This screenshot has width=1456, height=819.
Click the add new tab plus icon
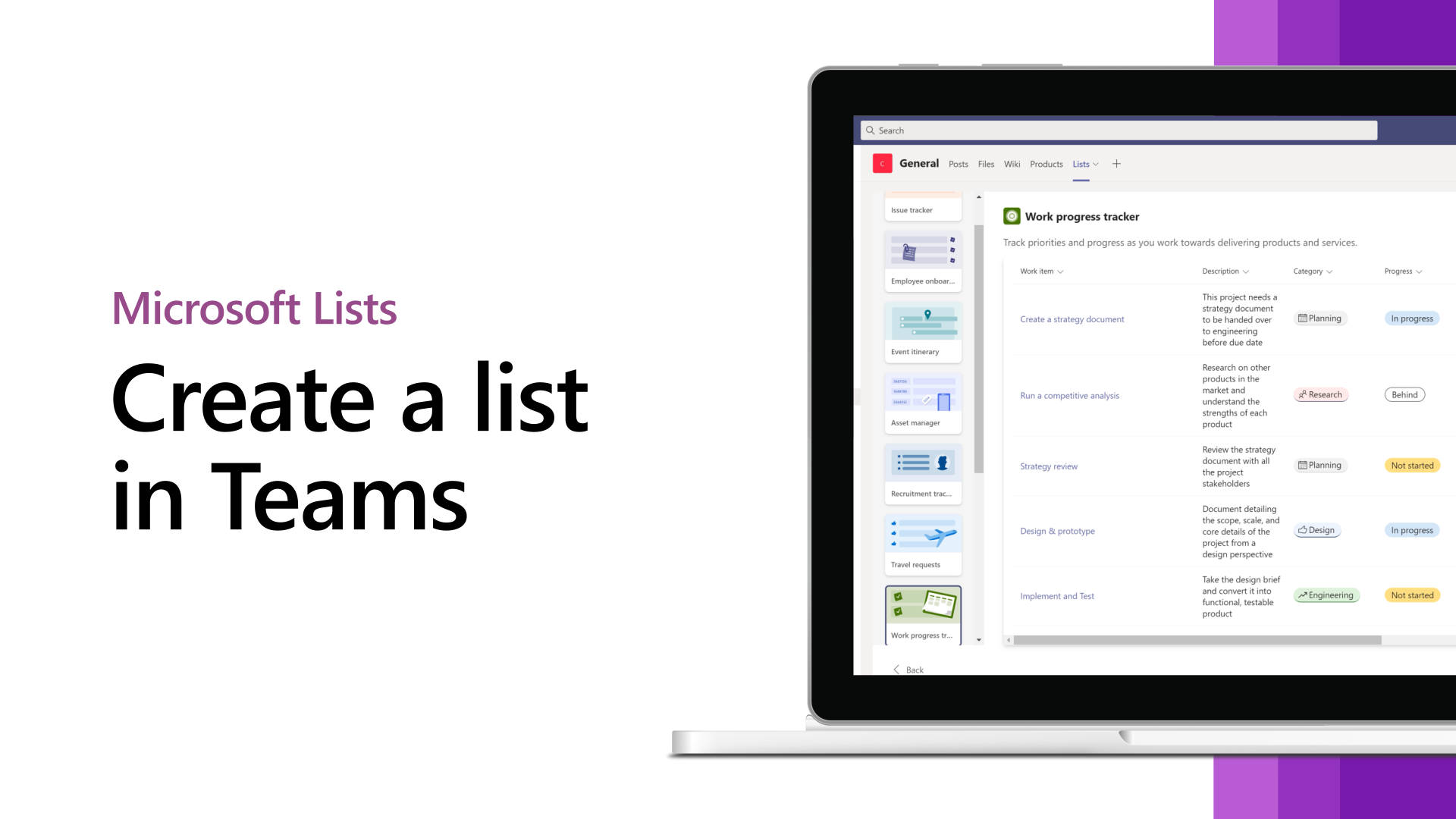[1117, 164]
